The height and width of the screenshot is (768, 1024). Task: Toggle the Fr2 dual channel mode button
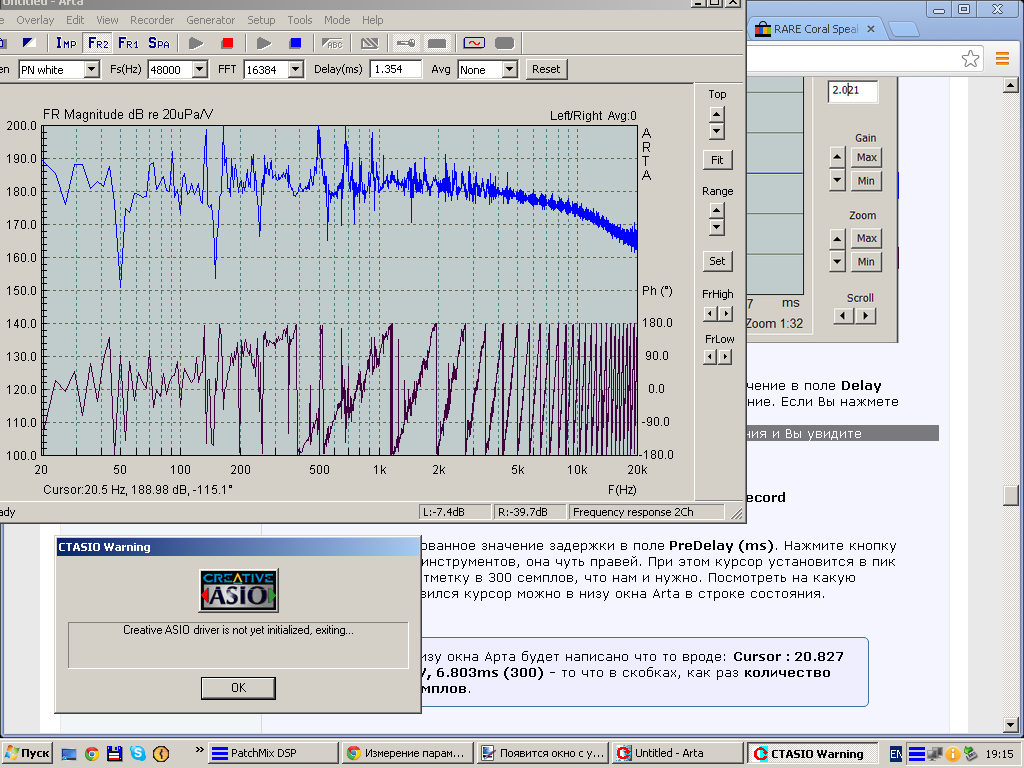(97, 43)
